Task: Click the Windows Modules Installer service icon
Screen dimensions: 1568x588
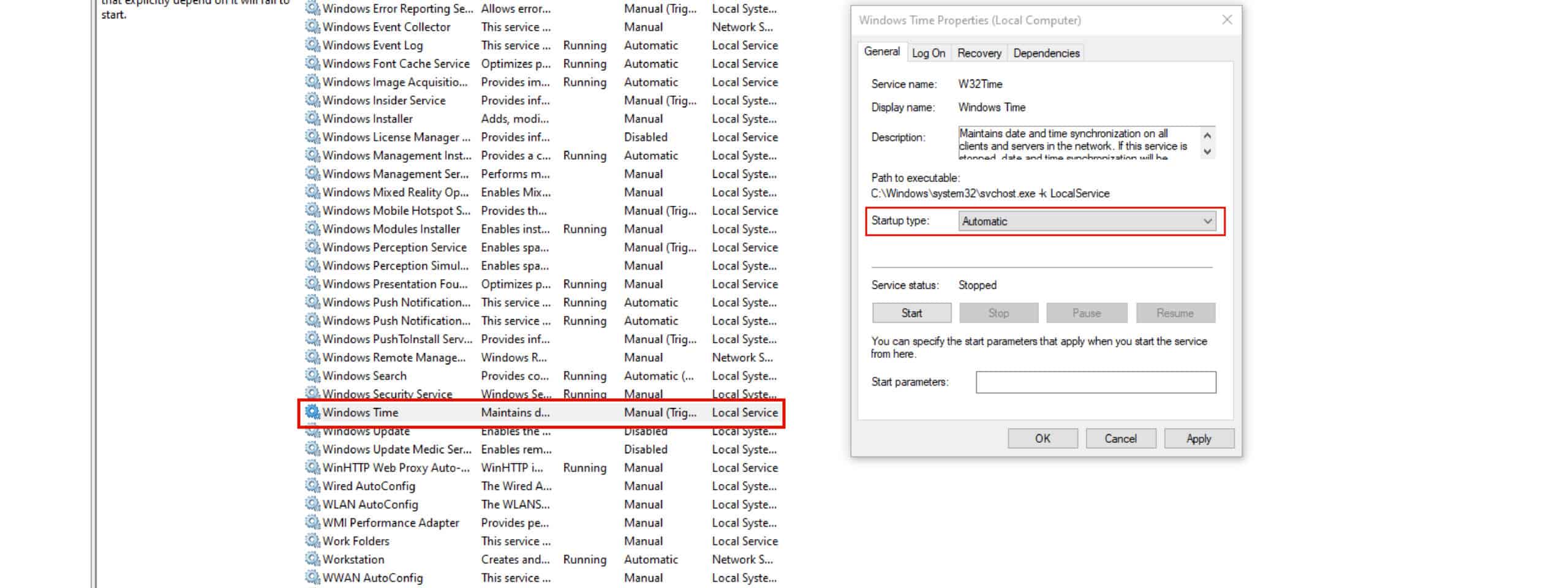Action: click(313, 228)
